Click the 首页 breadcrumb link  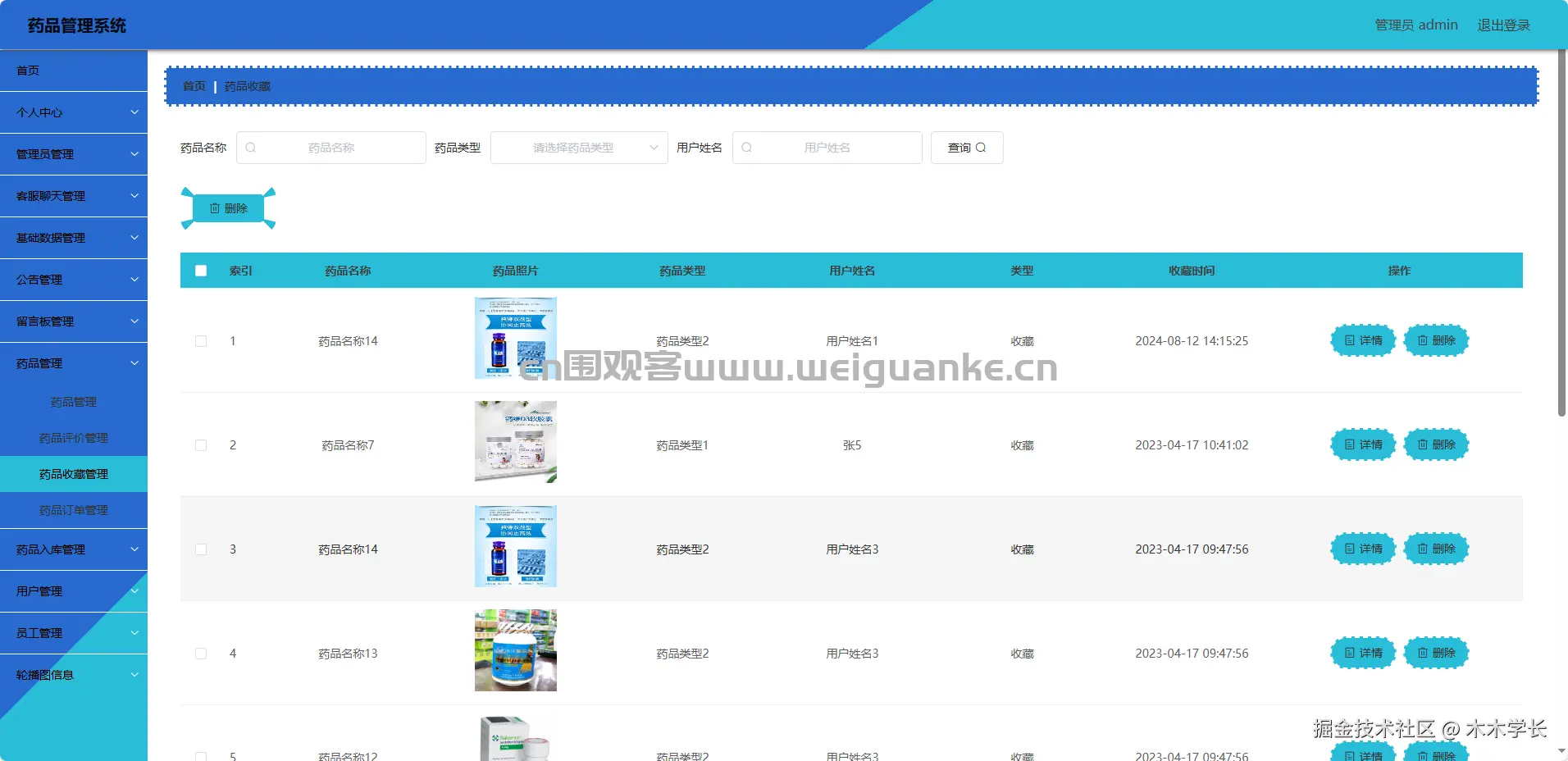[x=194, y=86]
